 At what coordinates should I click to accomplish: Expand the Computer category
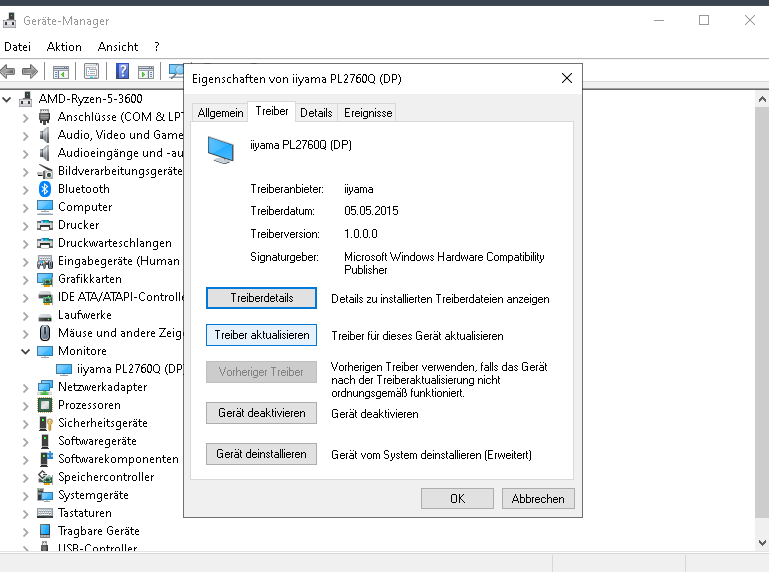26,208
